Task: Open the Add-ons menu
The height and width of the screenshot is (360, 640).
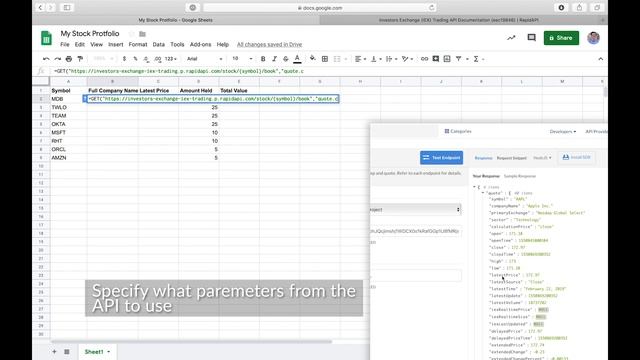Action: point(200,44)
